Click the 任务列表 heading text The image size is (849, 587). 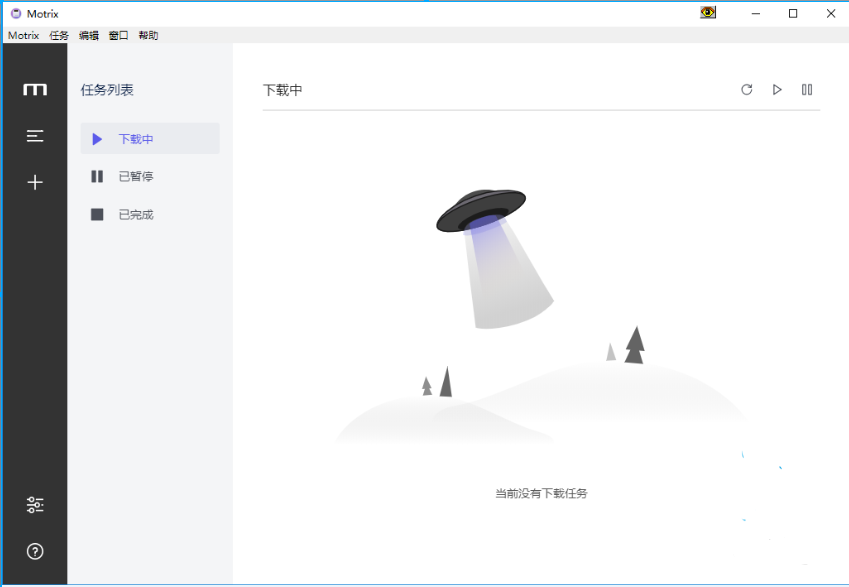tap(107, 90)
